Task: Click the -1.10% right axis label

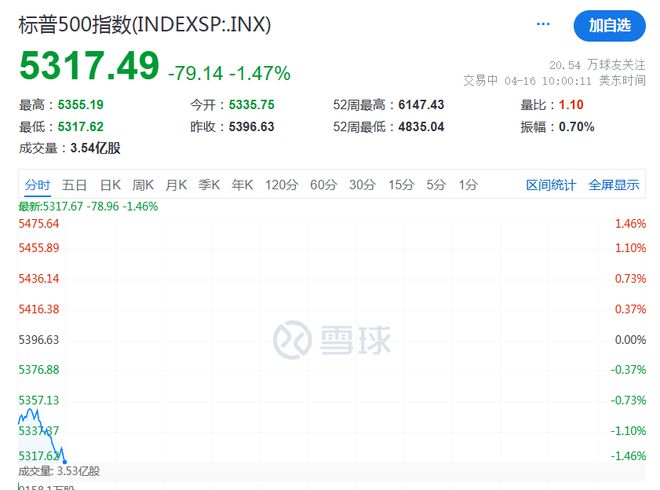Action: click(x=628, y=431)
